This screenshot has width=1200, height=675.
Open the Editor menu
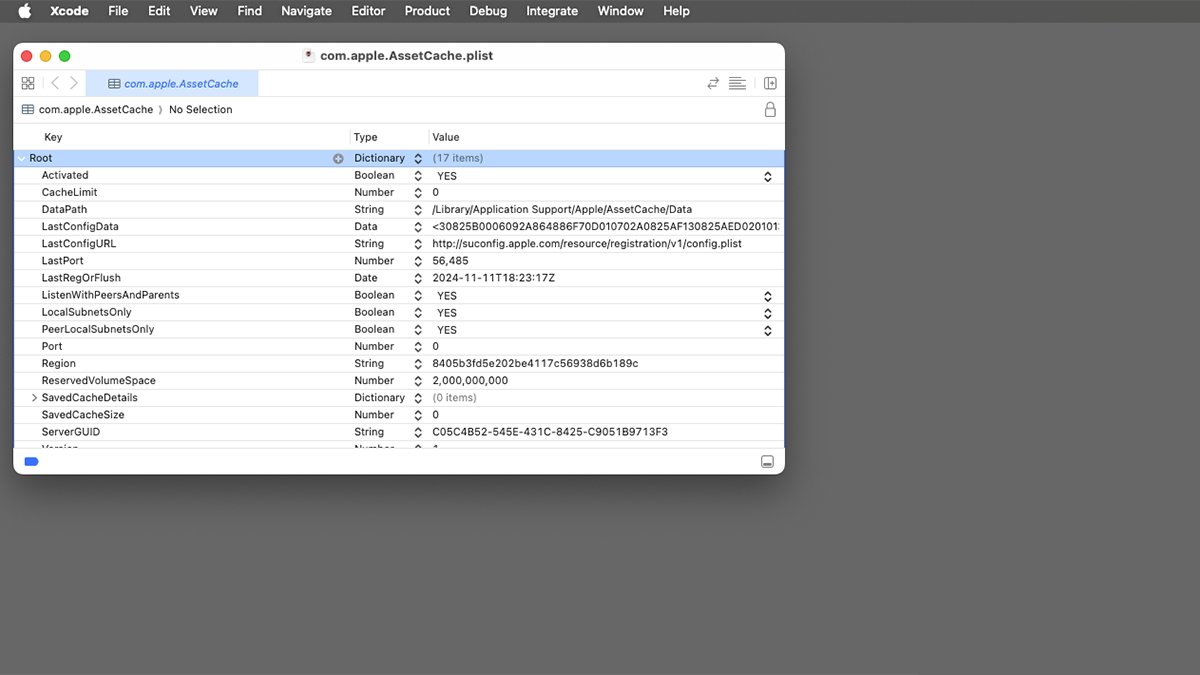368,11
